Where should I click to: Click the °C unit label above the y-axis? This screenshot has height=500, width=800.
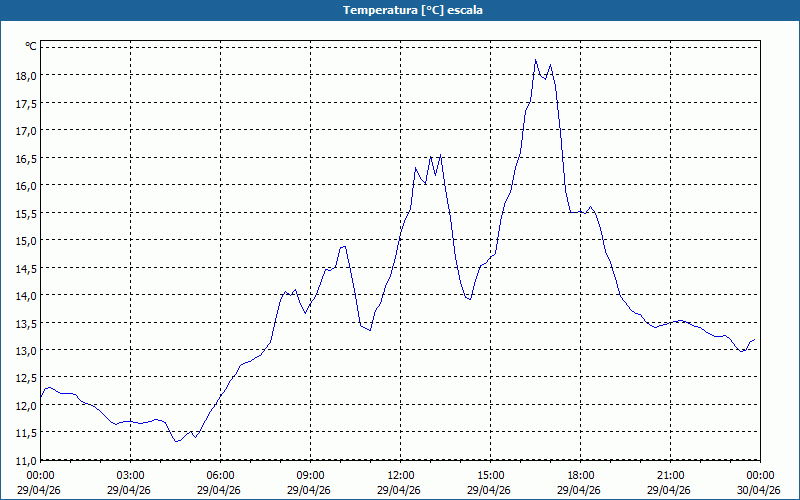[31, 47]
